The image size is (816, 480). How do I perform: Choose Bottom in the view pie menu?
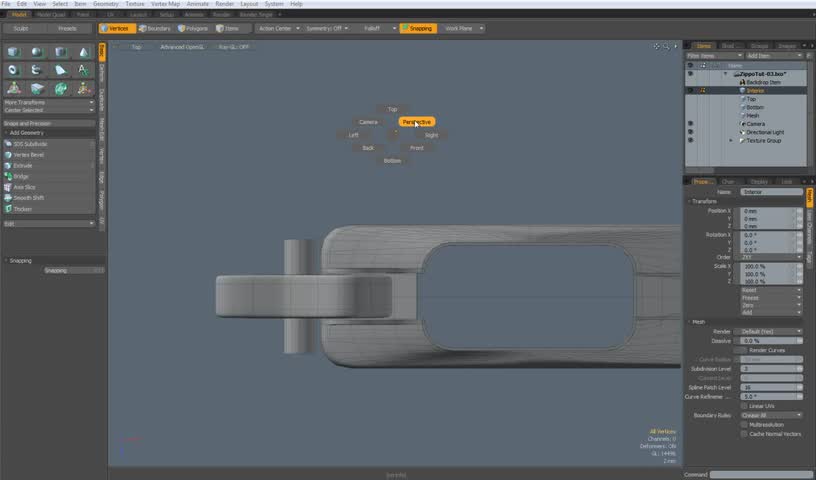(x=392, y=161)
